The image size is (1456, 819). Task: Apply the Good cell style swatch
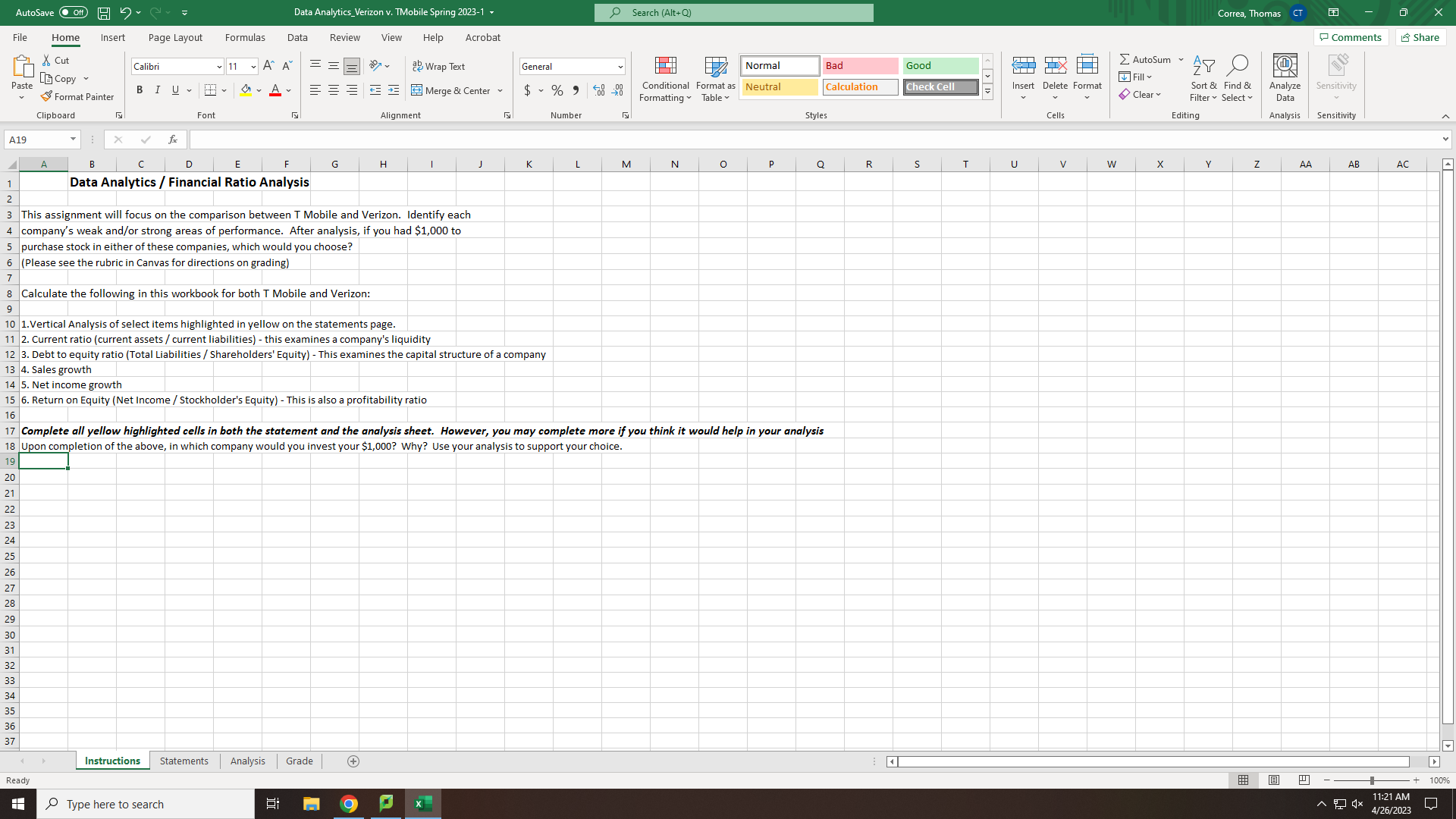click(x=940, y=66)
